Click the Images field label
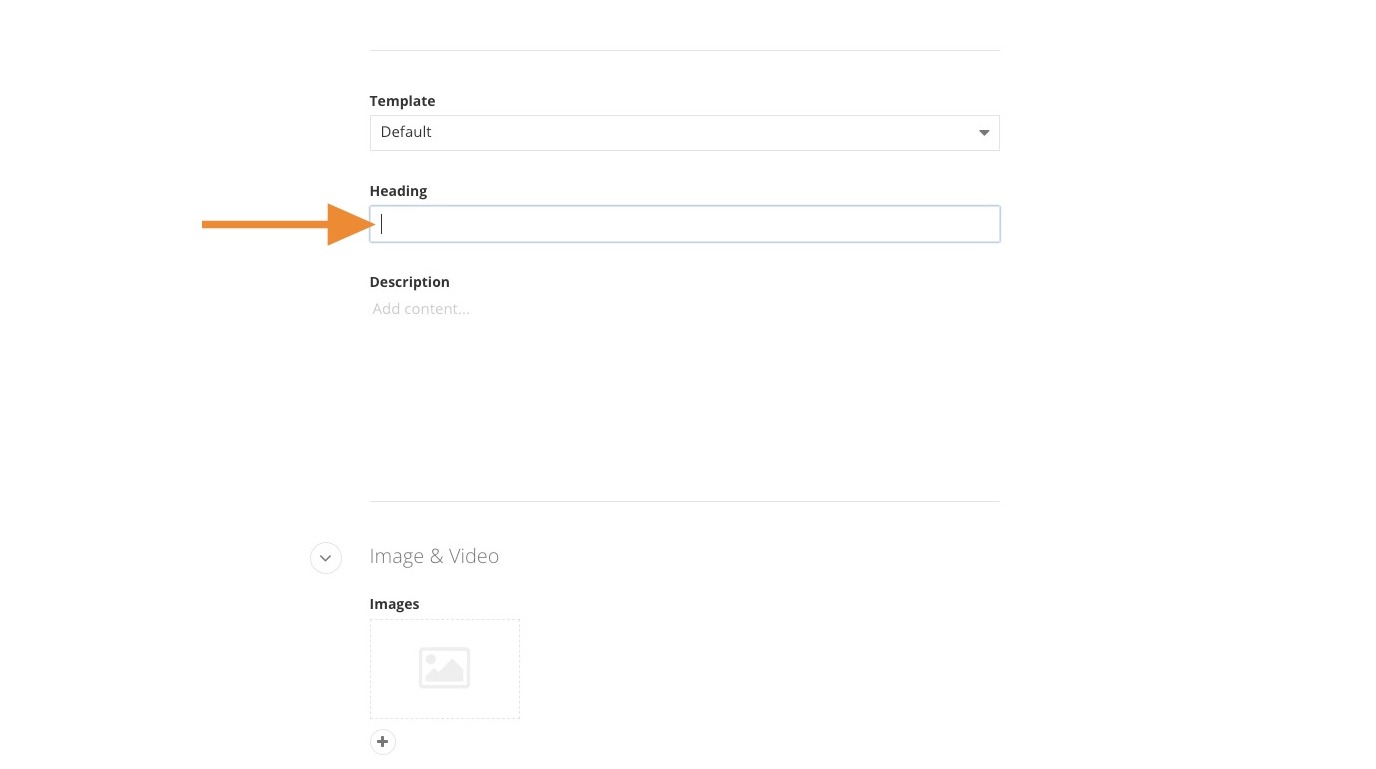The width and height of the screenshot is (1376, 769). (x=394, y=604)
